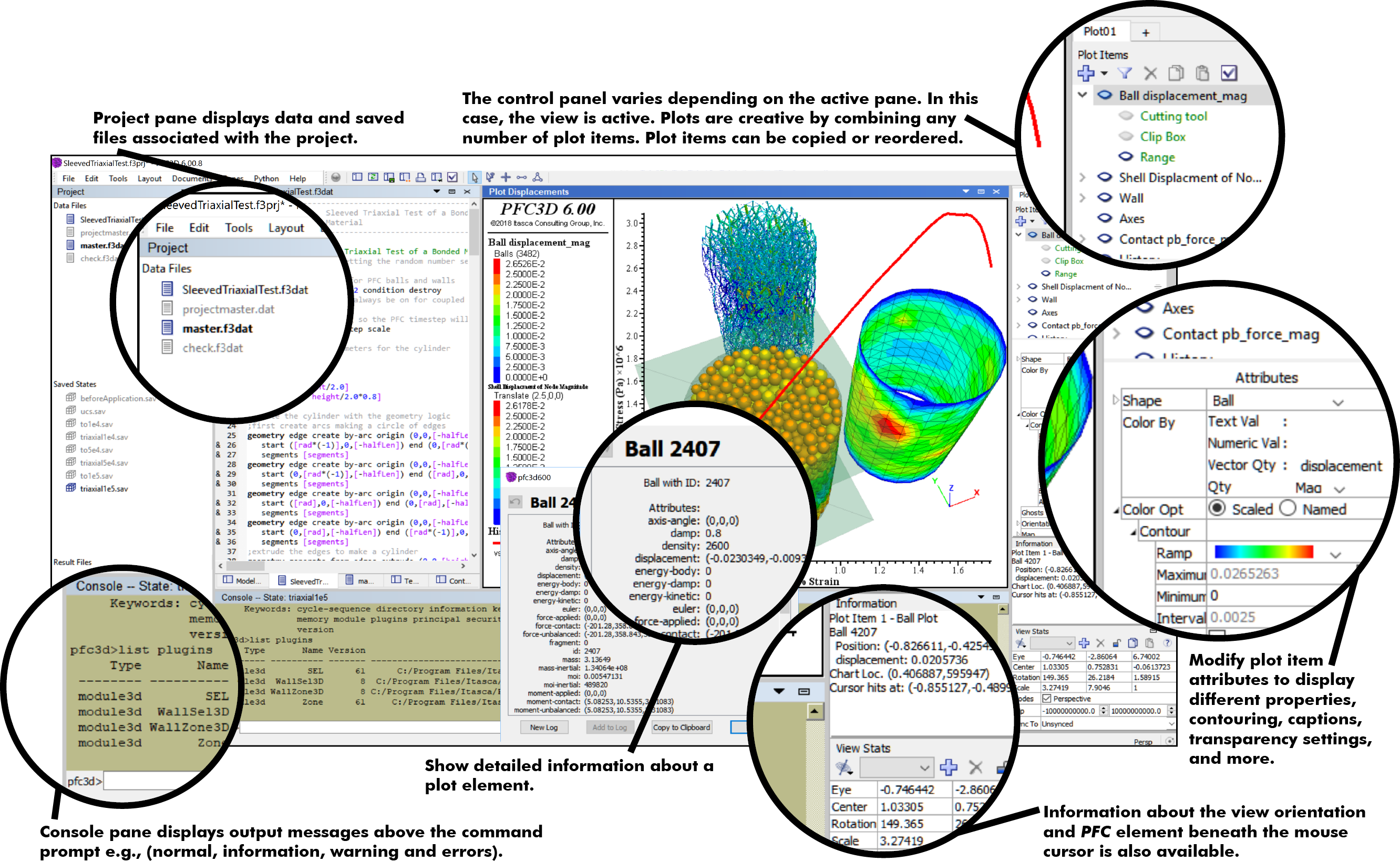Image resolution: width=1400 pixels, height=862 pixels.
Task: Open the Python menu
Action: coord(266,179)
